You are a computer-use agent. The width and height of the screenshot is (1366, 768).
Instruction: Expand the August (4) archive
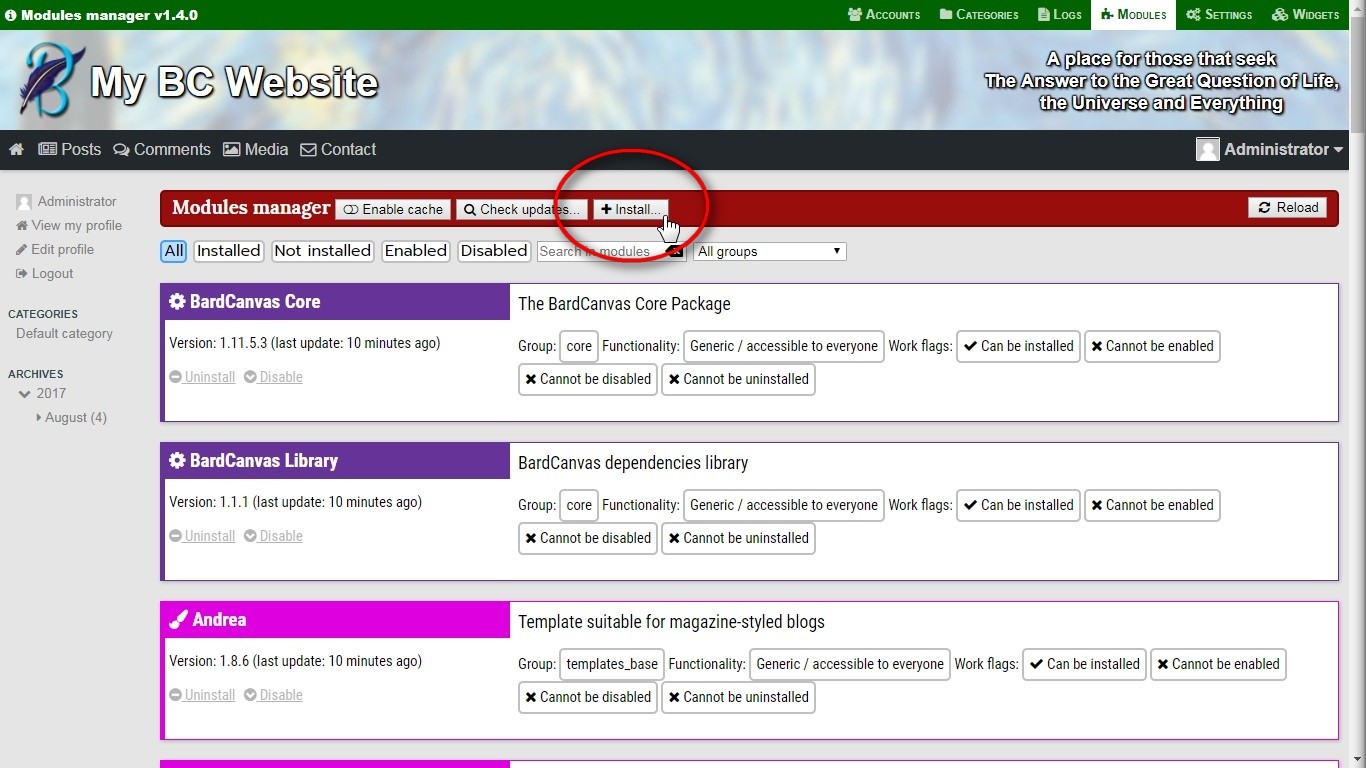71,417
